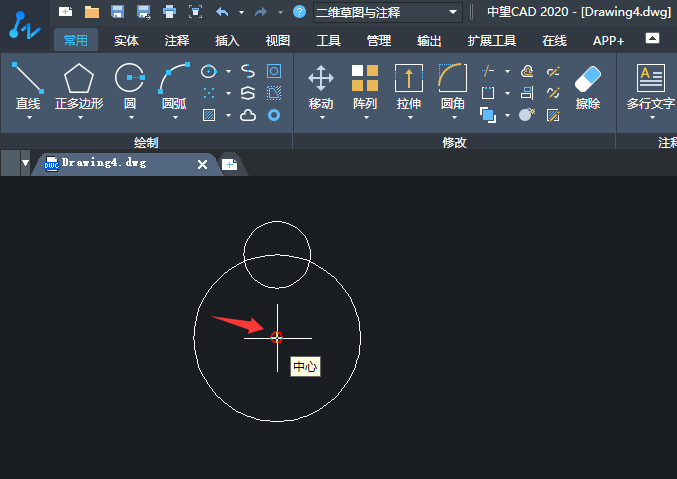The width and height of the screenshot is (677, 479).
Task: Print the drawing using printer icon
Action: tap(169, 12)
